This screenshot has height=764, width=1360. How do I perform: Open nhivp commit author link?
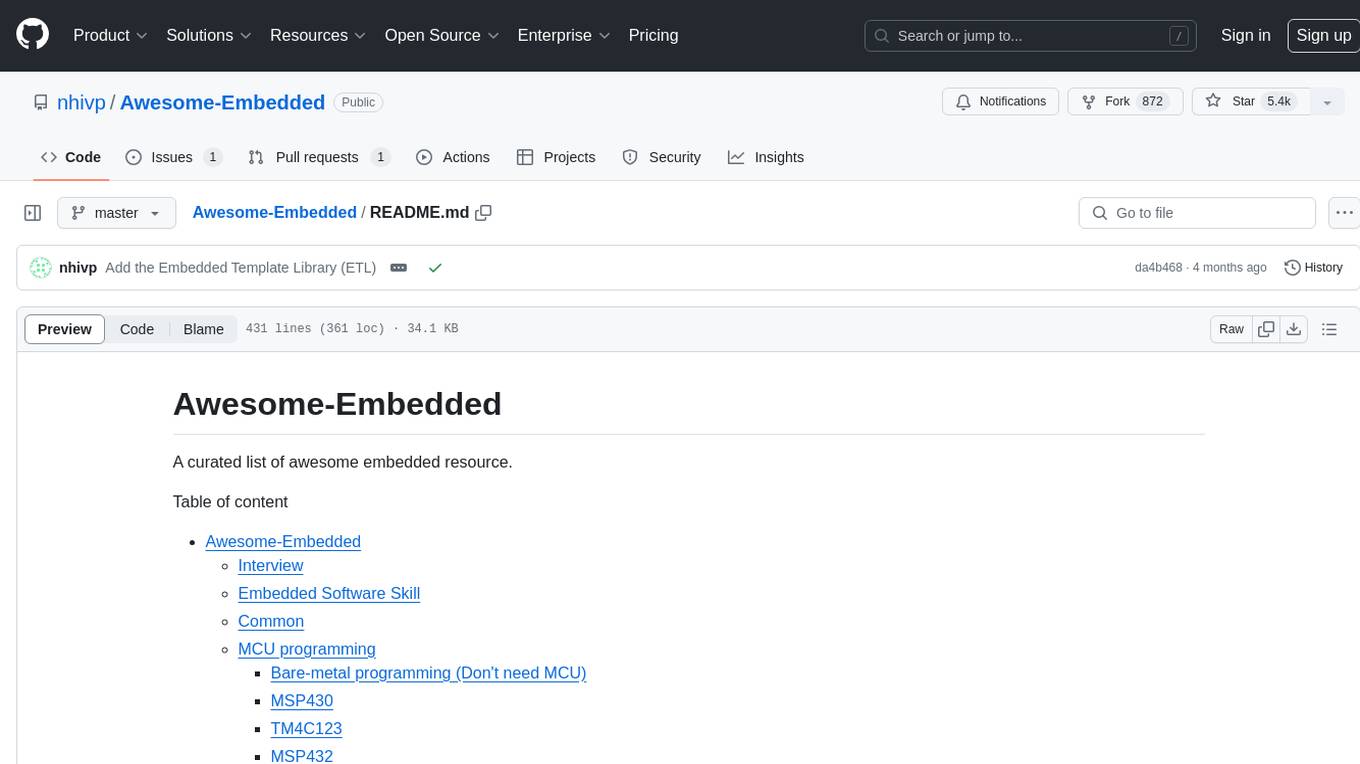[x=78, y=268]
